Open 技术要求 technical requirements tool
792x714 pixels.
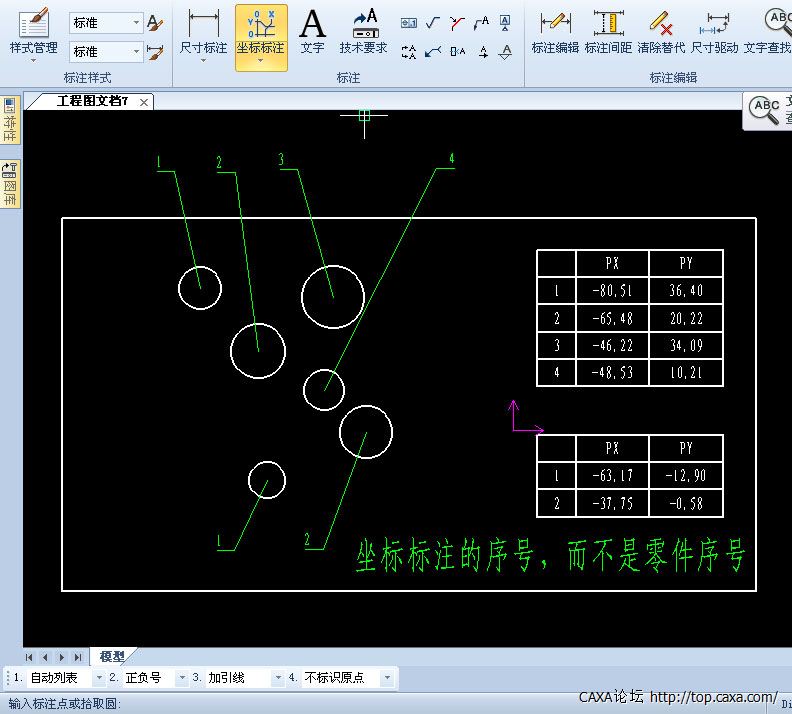click(x=364, y=31)
